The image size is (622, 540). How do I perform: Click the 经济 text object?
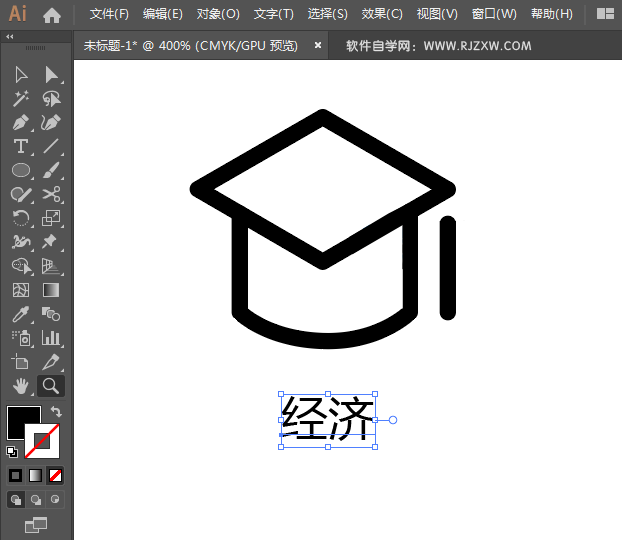[328, 419]
